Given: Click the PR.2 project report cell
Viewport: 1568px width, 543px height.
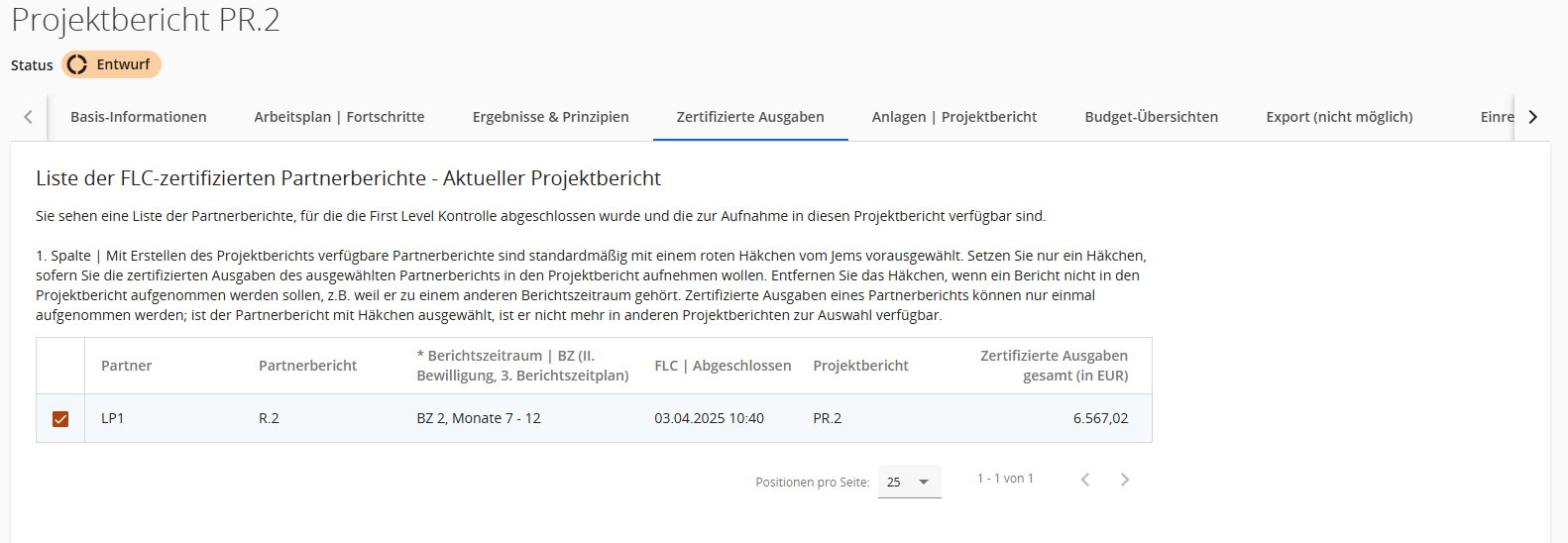Looking at the screenshot, I should pos(827,418).
